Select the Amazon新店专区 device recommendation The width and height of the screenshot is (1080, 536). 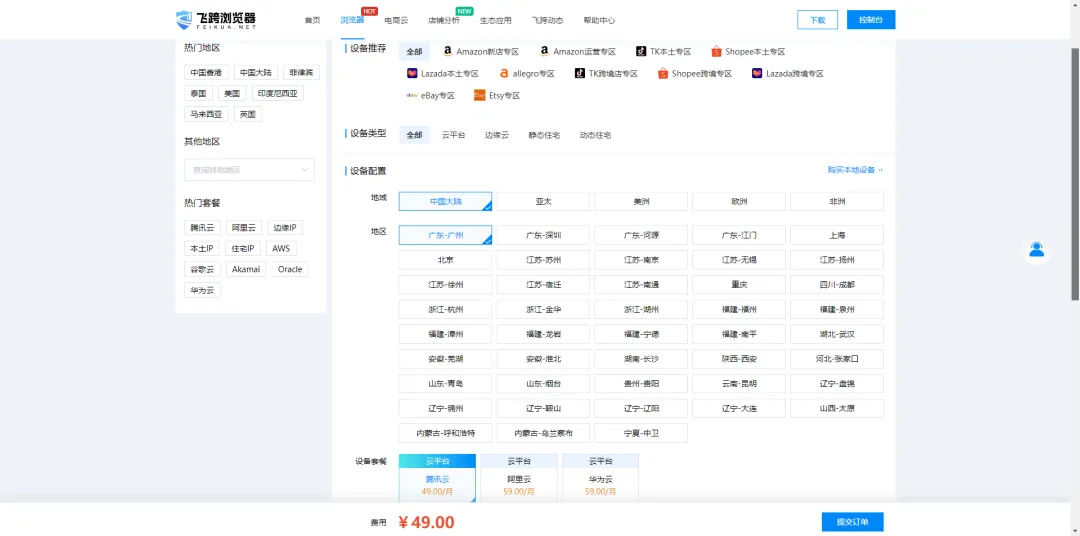pyautogui.click(x=480, y=52)
